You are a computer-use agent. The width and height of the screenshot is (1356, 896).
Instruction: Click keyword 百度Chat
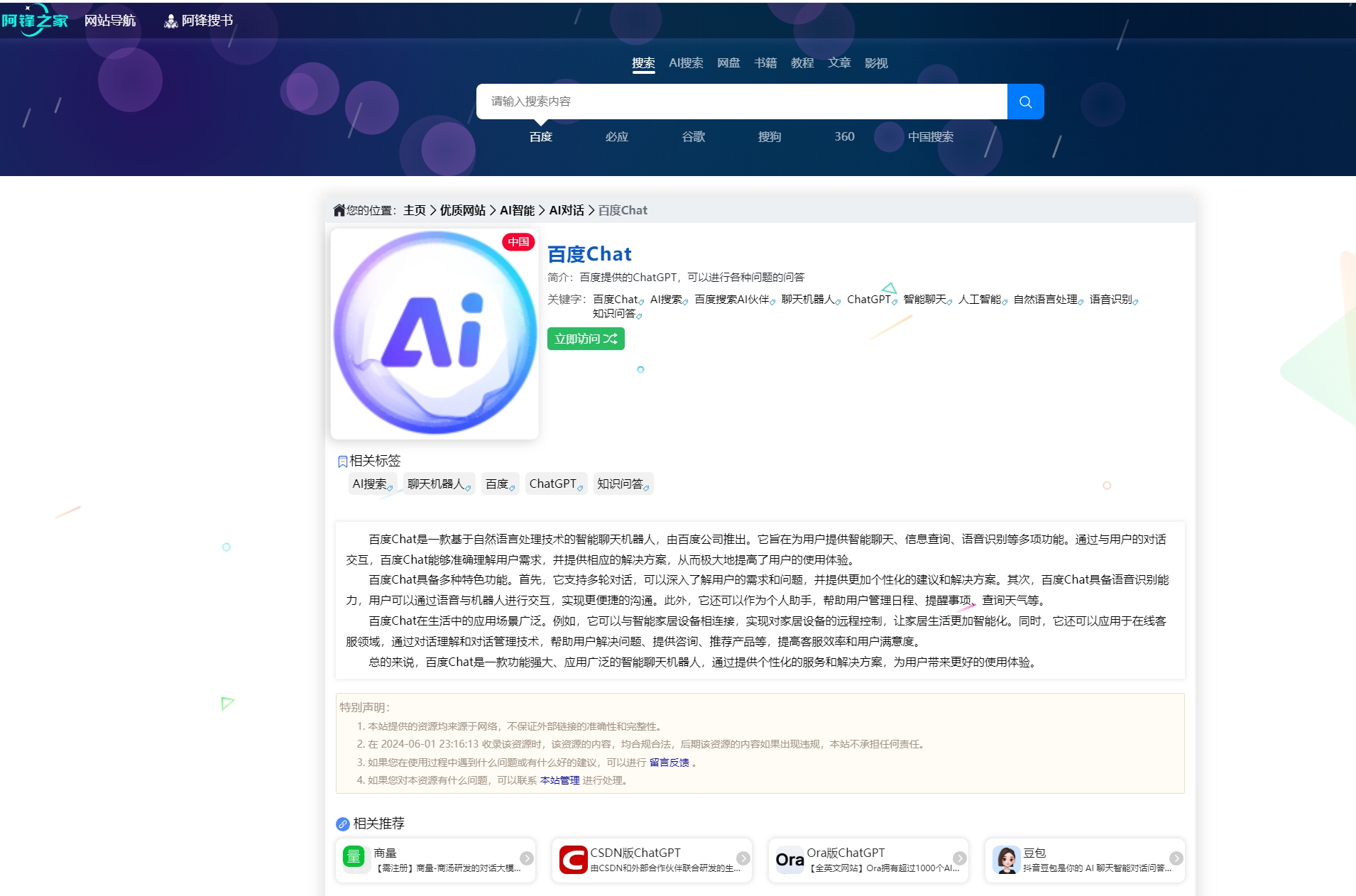click(617, 300)
